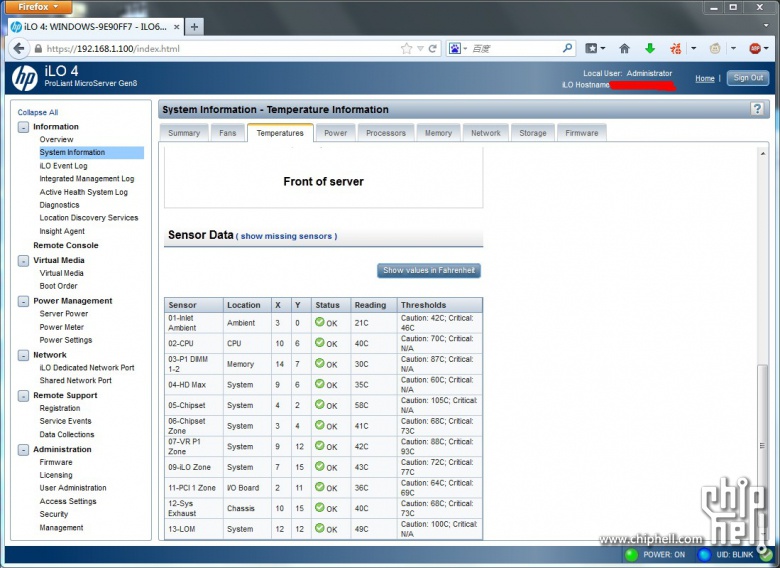Open help with the question mark icon
The image size is (780, 568).
[x=757, y=109]
